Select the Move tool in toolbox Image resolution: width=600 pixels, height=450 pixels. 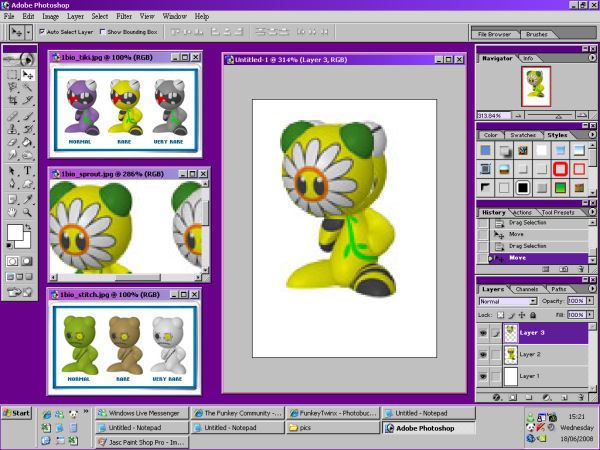(27, 75)
